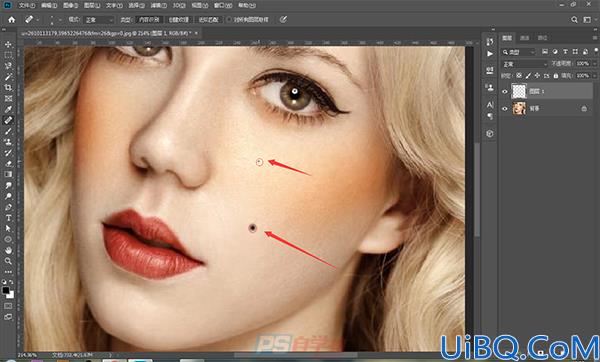Open layer filter type dropdown
Viewport: 600px width, 362px height.
point(519,52)
